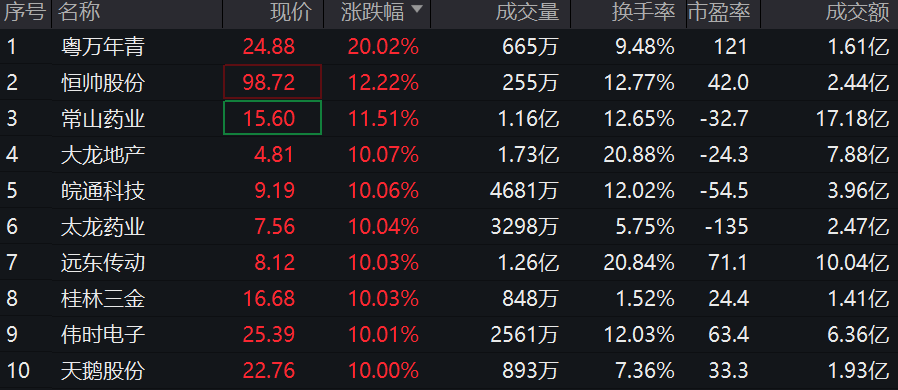This screenshot has height=390, width=898.
Task: Select the 常山药业 row
Action: pos(449,119)
